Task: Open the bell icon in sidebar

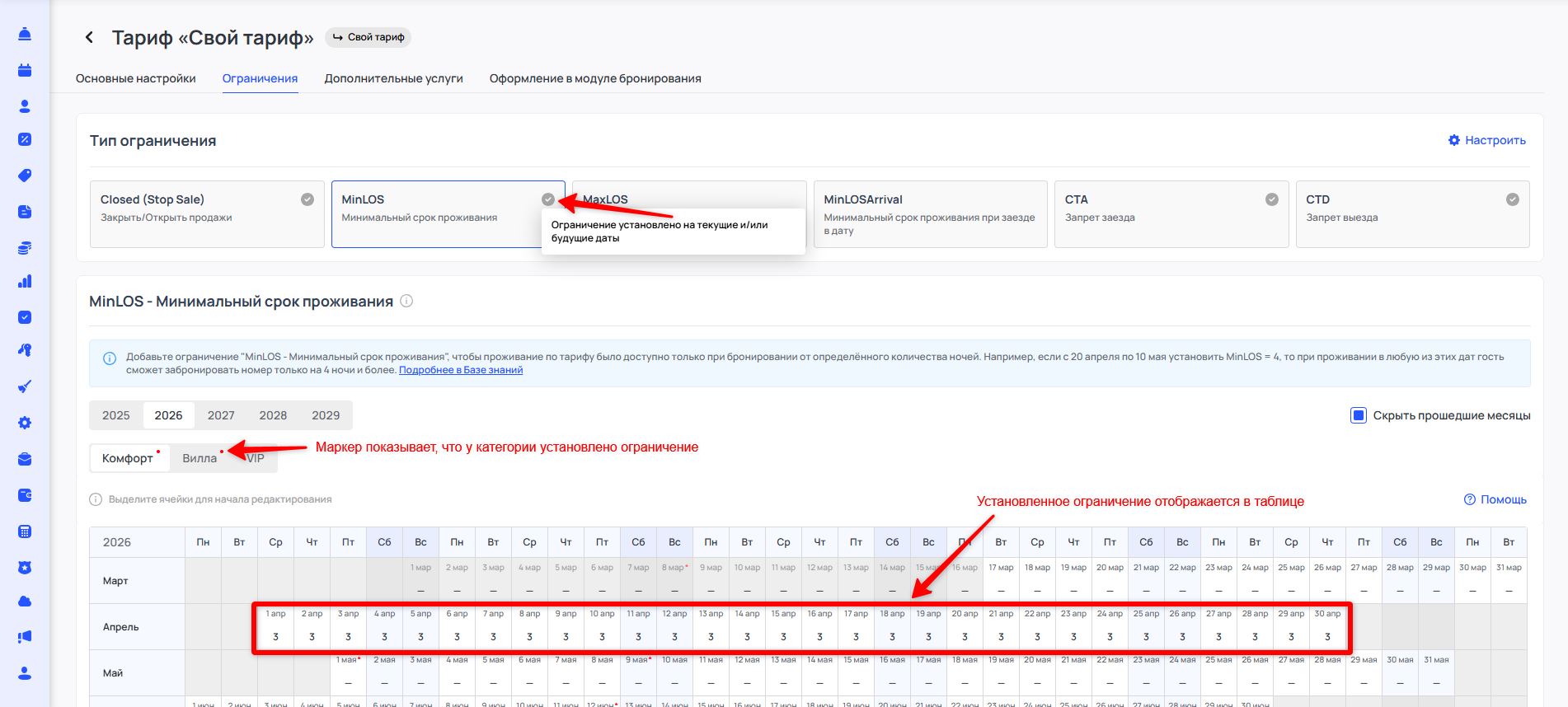Action: click(x=25, y=34)
